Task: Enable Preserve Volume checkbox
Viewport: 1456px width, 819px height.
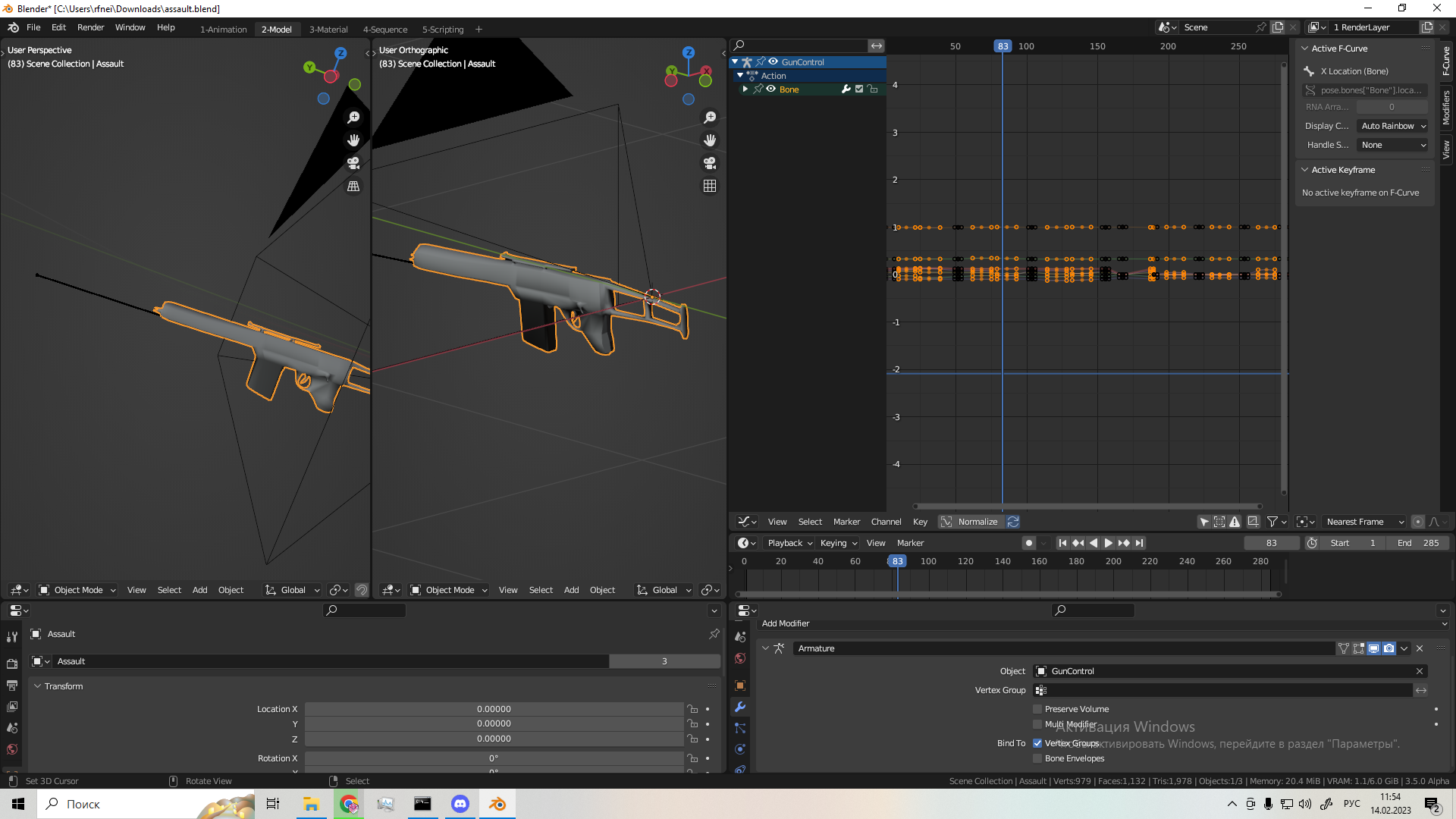Action: (1037, 709)
